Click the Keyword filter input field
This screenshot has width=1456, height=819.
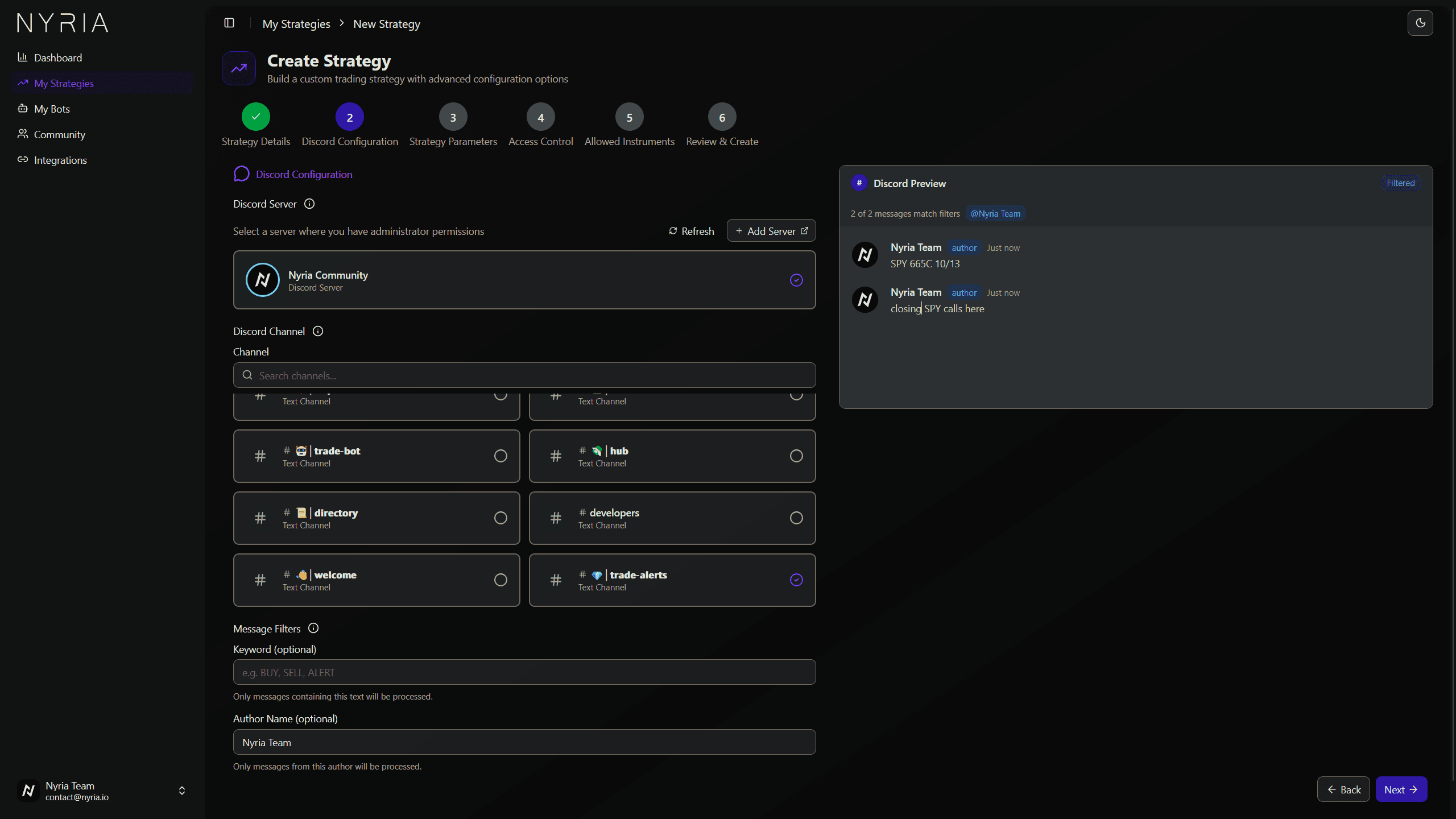[x=524, y=672]
